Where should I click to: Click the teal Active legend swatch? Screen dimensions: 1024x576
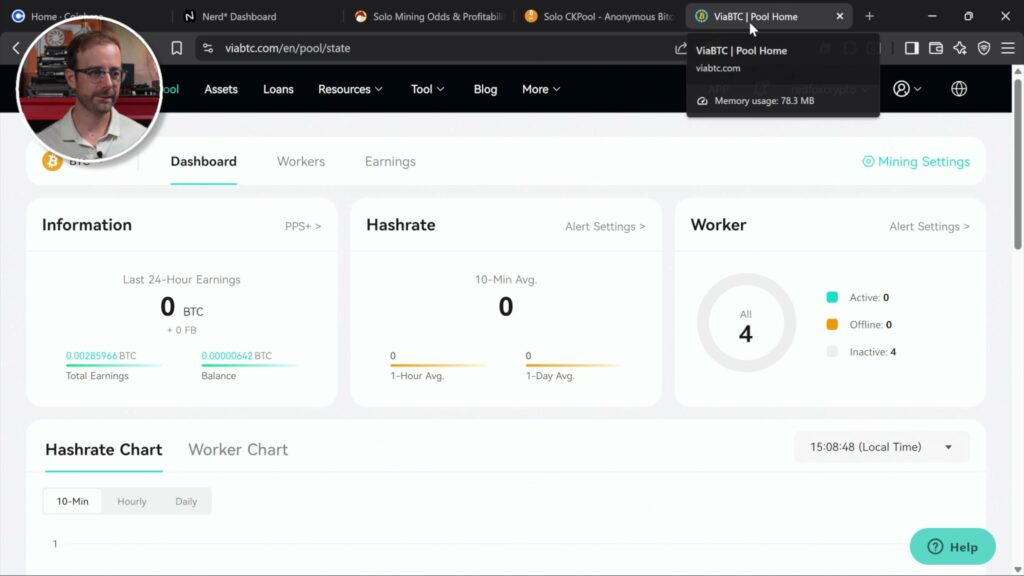tap(832, 297)
